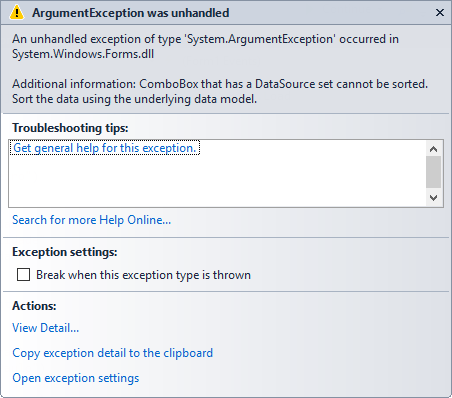452x398 pixels.
Task: Click the tips list scrollbar down arrow
Action: [433, 198]
